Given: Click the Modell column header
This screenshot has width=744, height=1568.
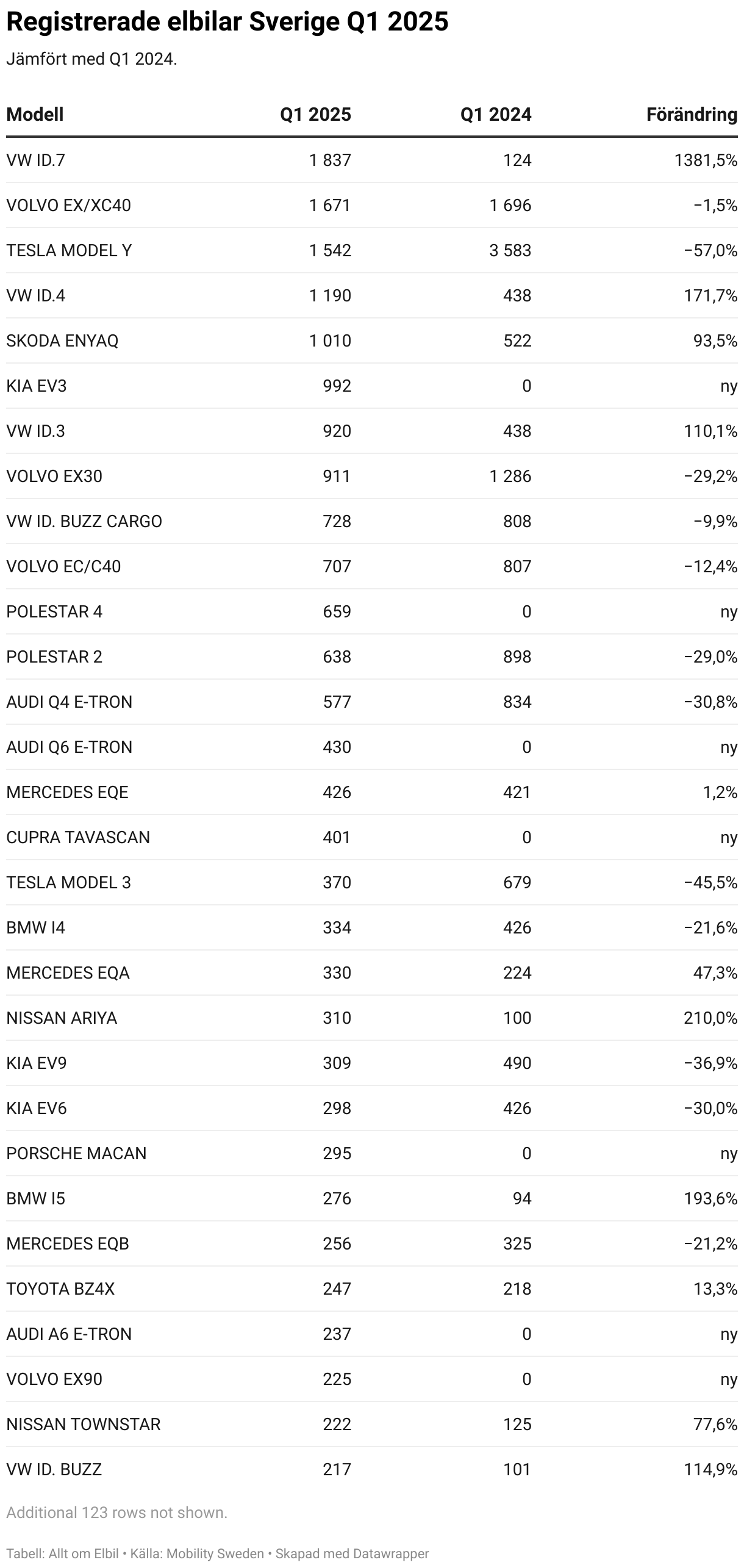Looking at the screenshot, I should pyautogui.click(x=35, y=115).
